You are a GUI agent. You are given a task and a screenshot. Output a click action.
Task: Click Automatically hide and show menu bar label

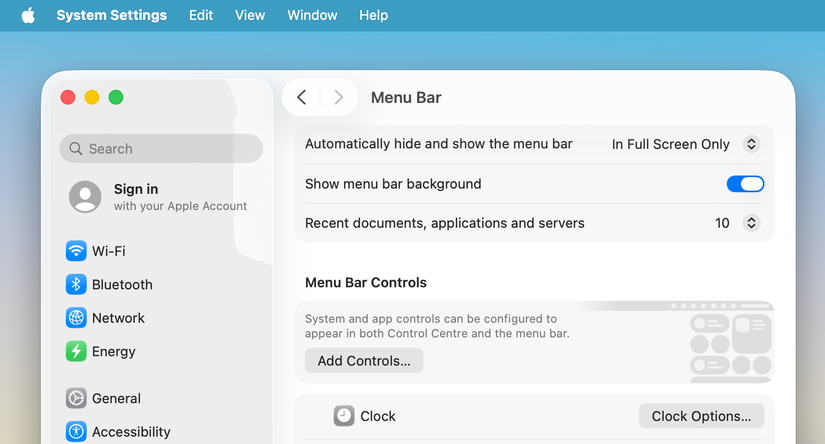click(439, 144)
